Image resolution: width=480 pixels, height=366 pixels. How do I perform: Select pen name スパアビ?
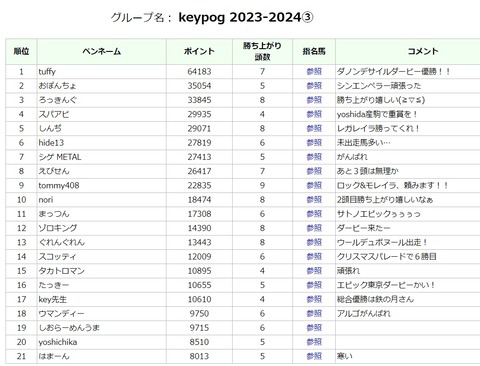(54, 114)
